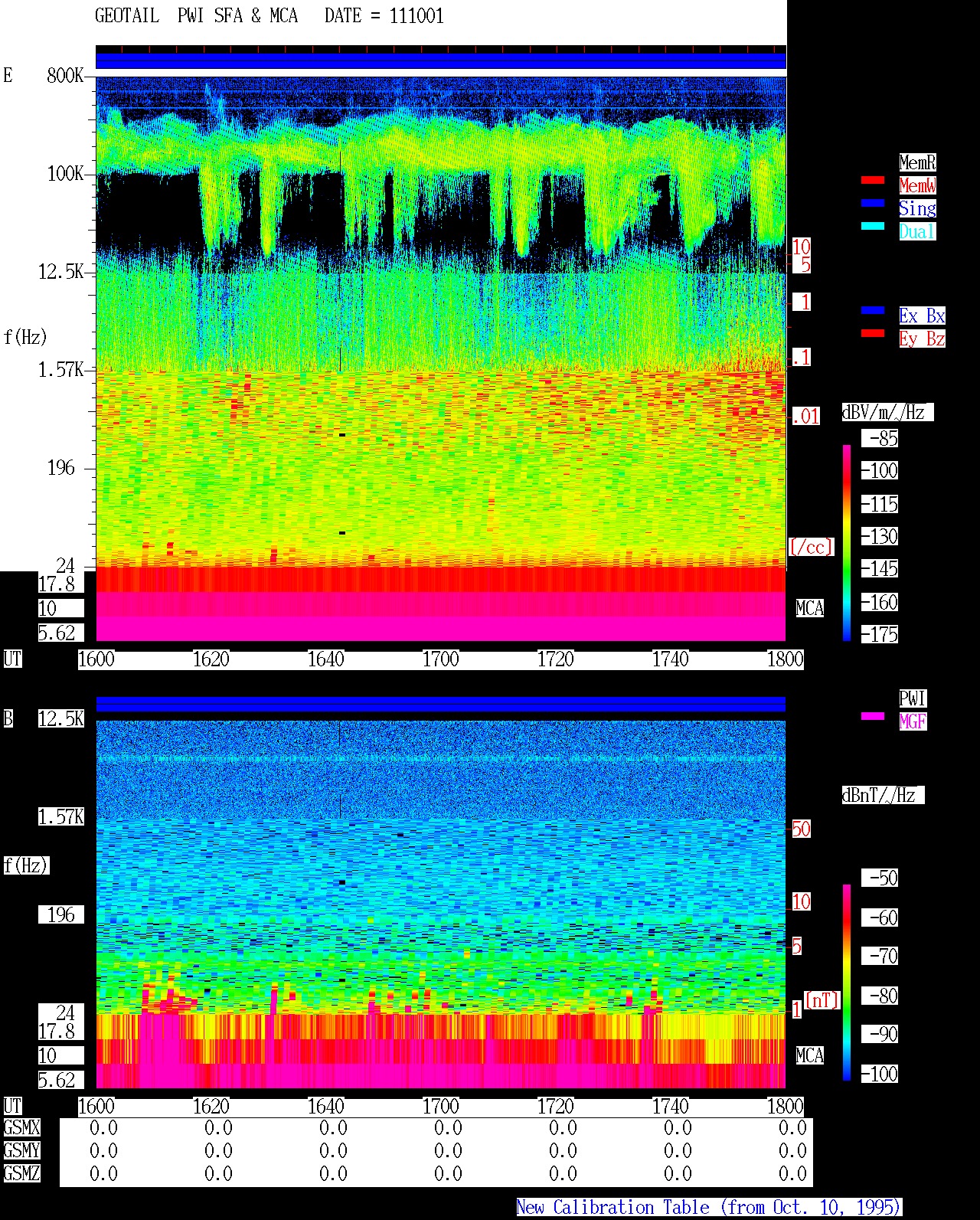Click the PWI legend label
The image size is (980, 1220).
913,698
